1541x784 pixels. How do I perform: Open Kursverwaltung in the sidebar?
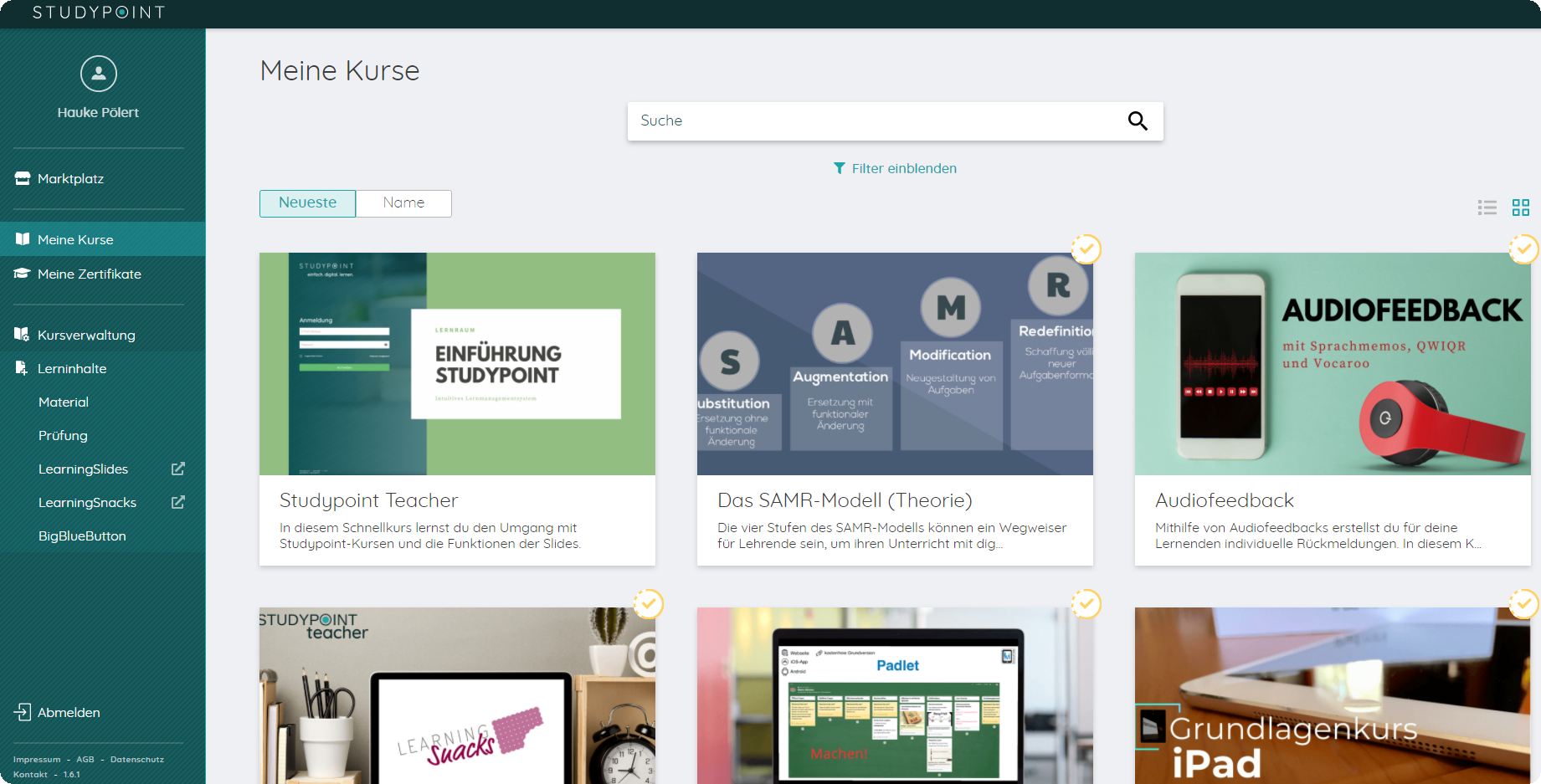pyautogui.click(x=86, y=335)
